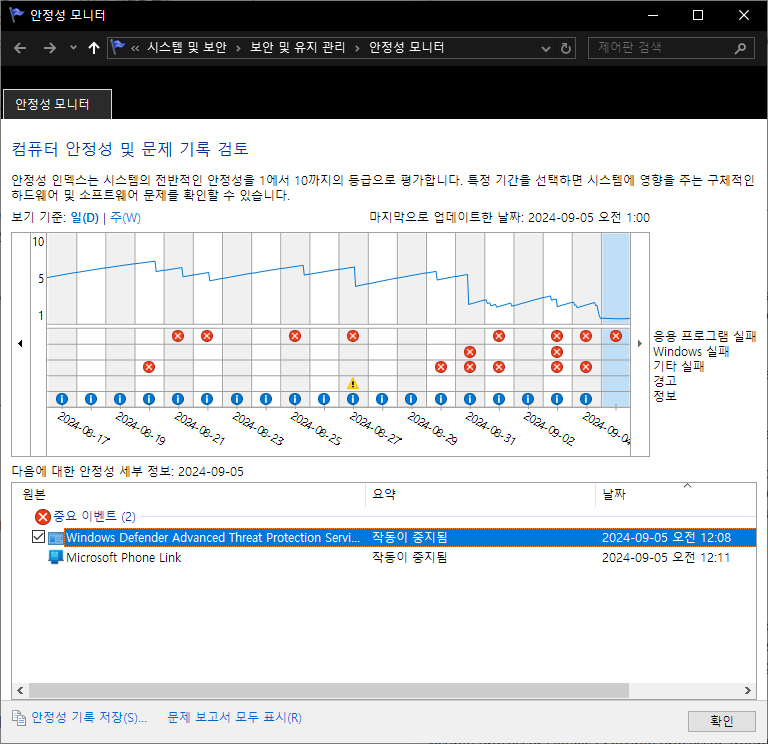Go back using the back arrow

[20, 48]
